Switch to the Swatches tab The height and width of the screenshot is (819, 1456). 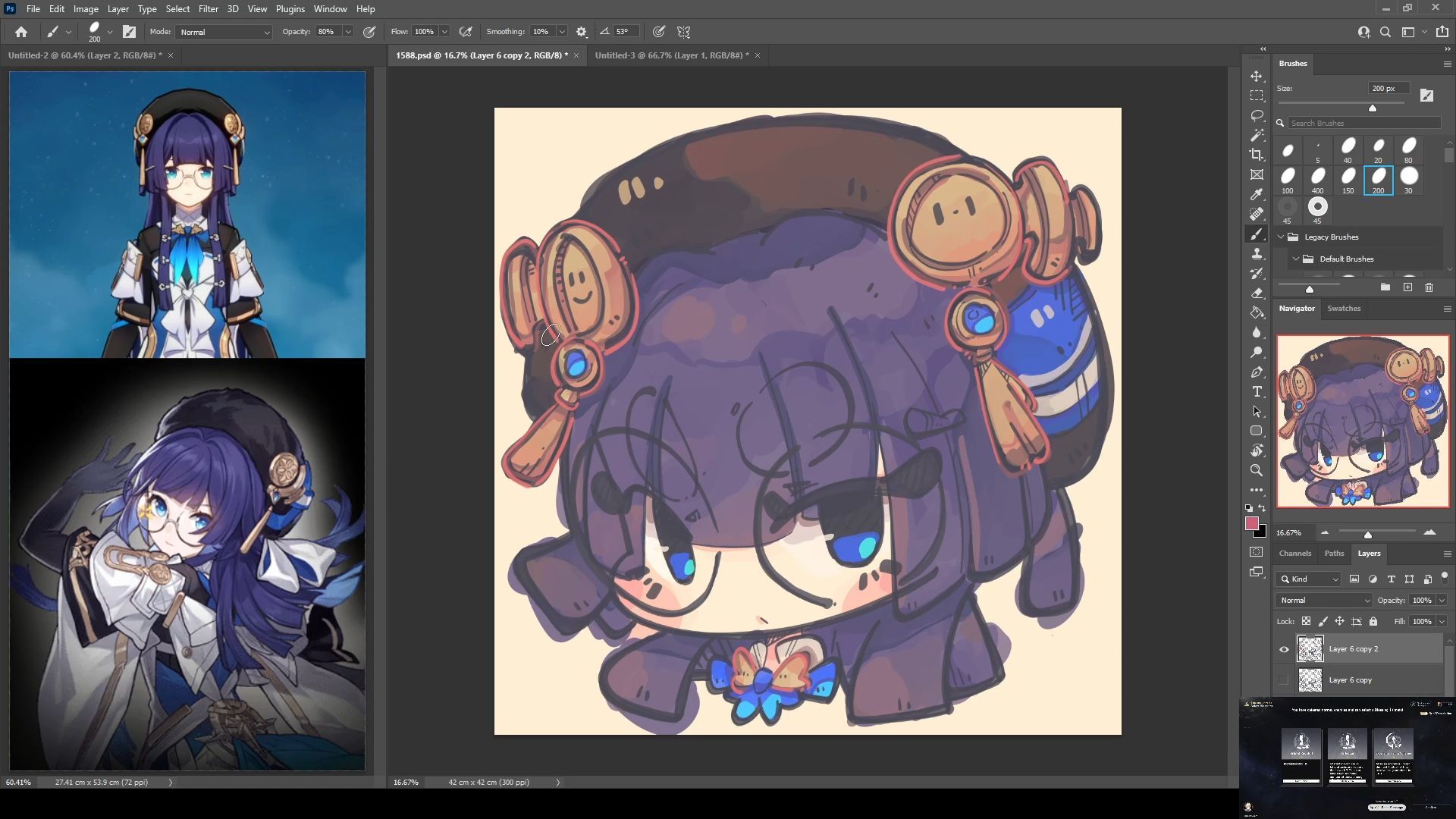[1344, 309]
